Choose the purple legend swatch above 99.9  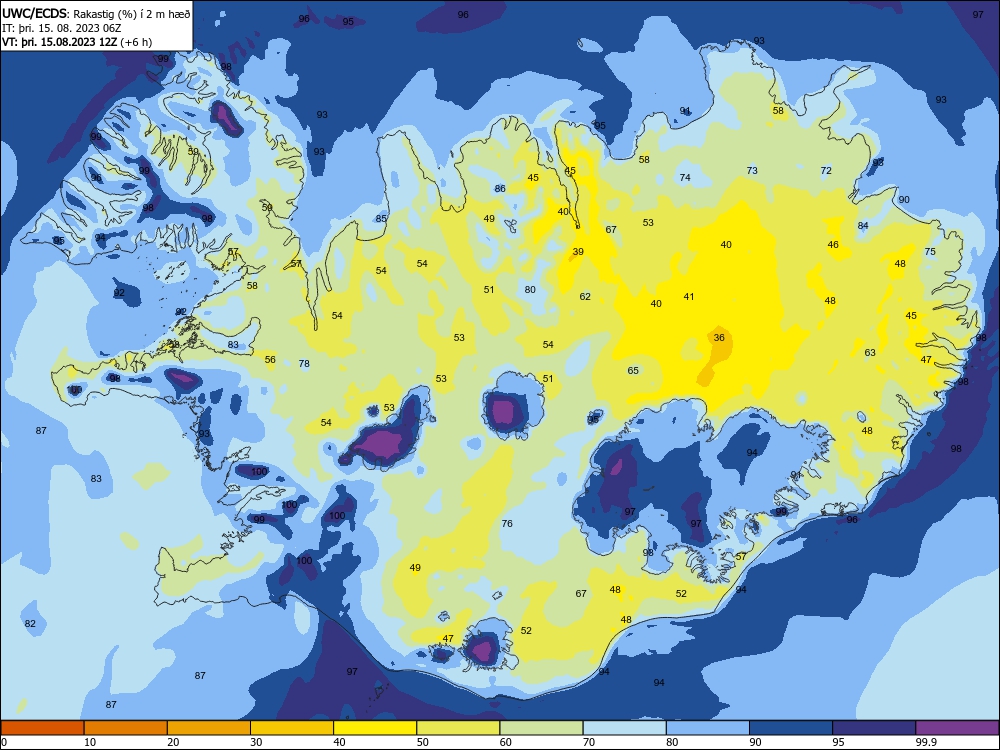pos(957,728)
